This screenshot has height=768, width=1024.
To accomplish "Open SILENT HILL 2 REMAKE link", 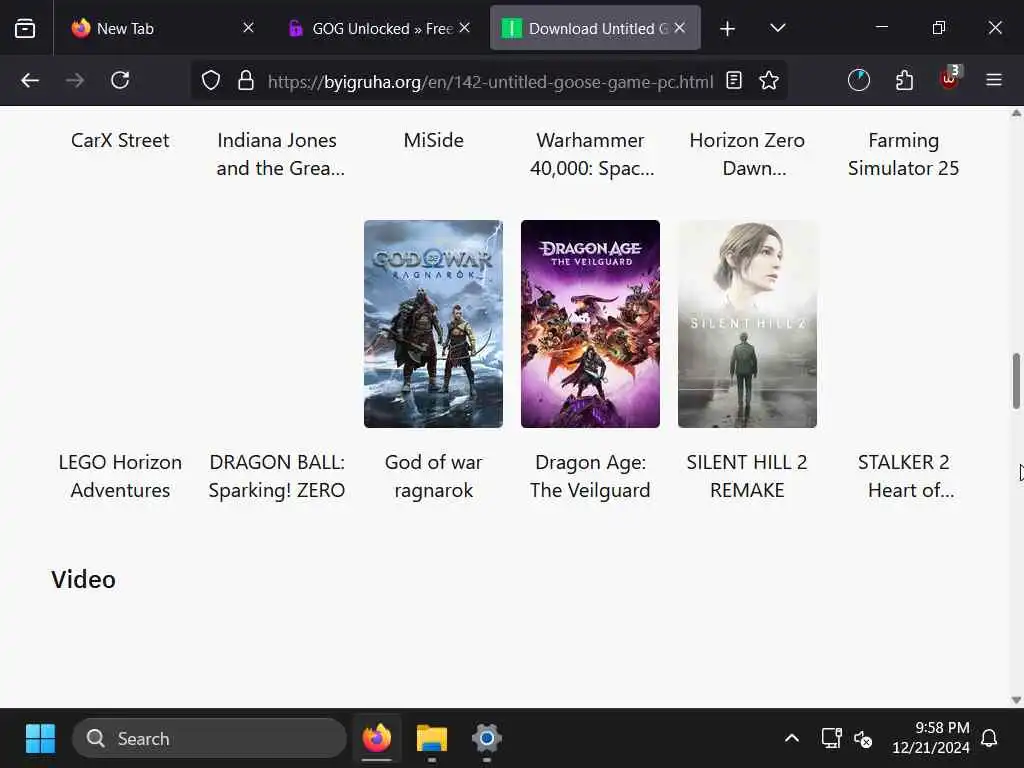I will (747, 476).
